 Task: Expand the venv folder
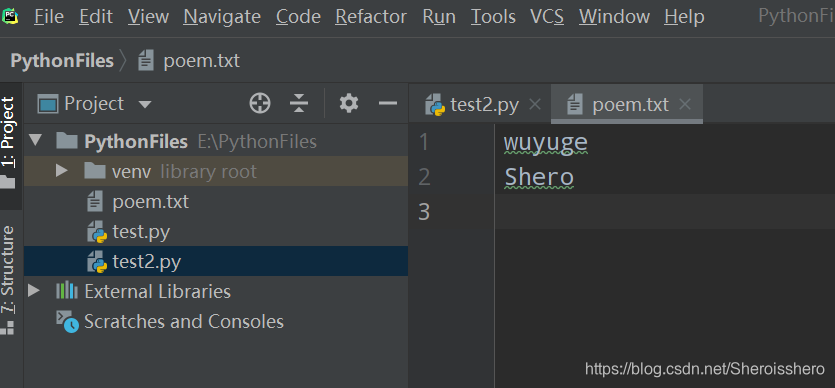point(62,171)
